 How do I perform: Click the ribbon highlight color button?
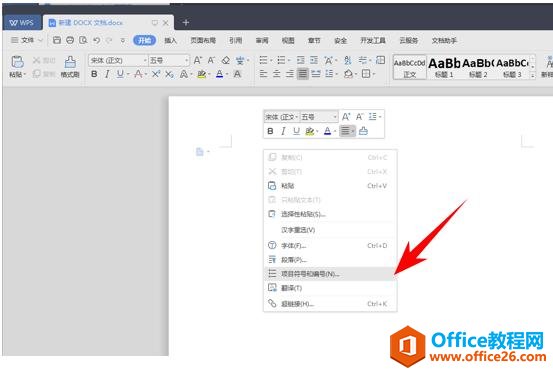point(201,74)
